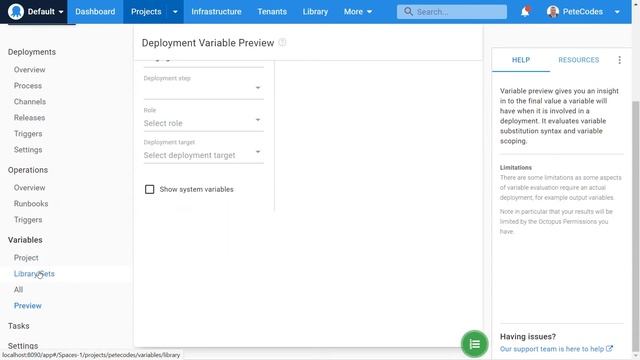Expand the Projects dropdown arrow
The height and width of the screenshot is (360, 640).
[175, 12]
